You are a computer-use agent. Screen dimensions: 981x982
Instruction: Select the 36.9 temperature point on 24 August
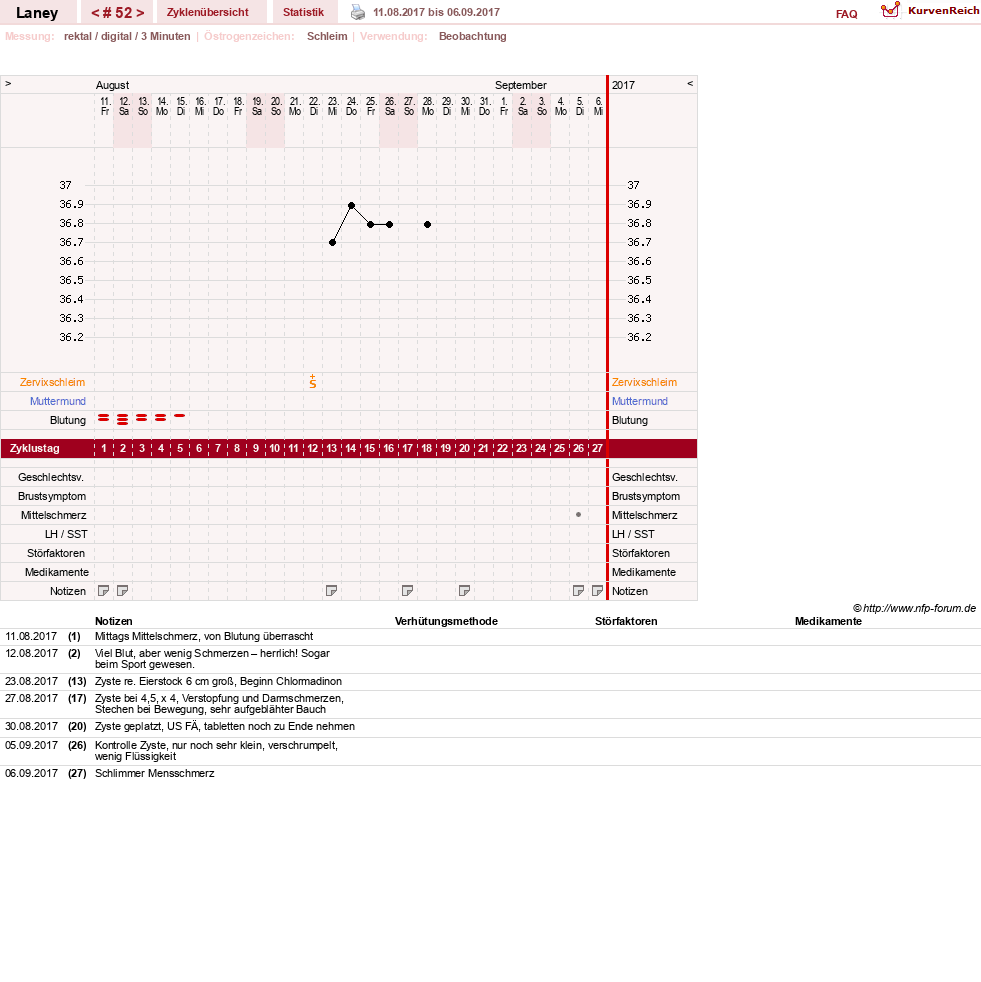pyautogui.click(x=351, y=205)
